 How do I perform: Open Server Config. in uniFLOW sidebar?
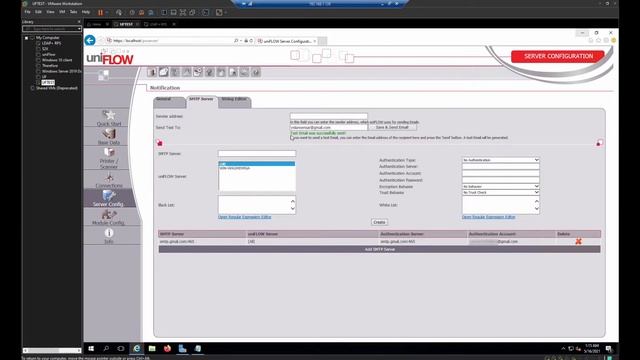[109, 198]
